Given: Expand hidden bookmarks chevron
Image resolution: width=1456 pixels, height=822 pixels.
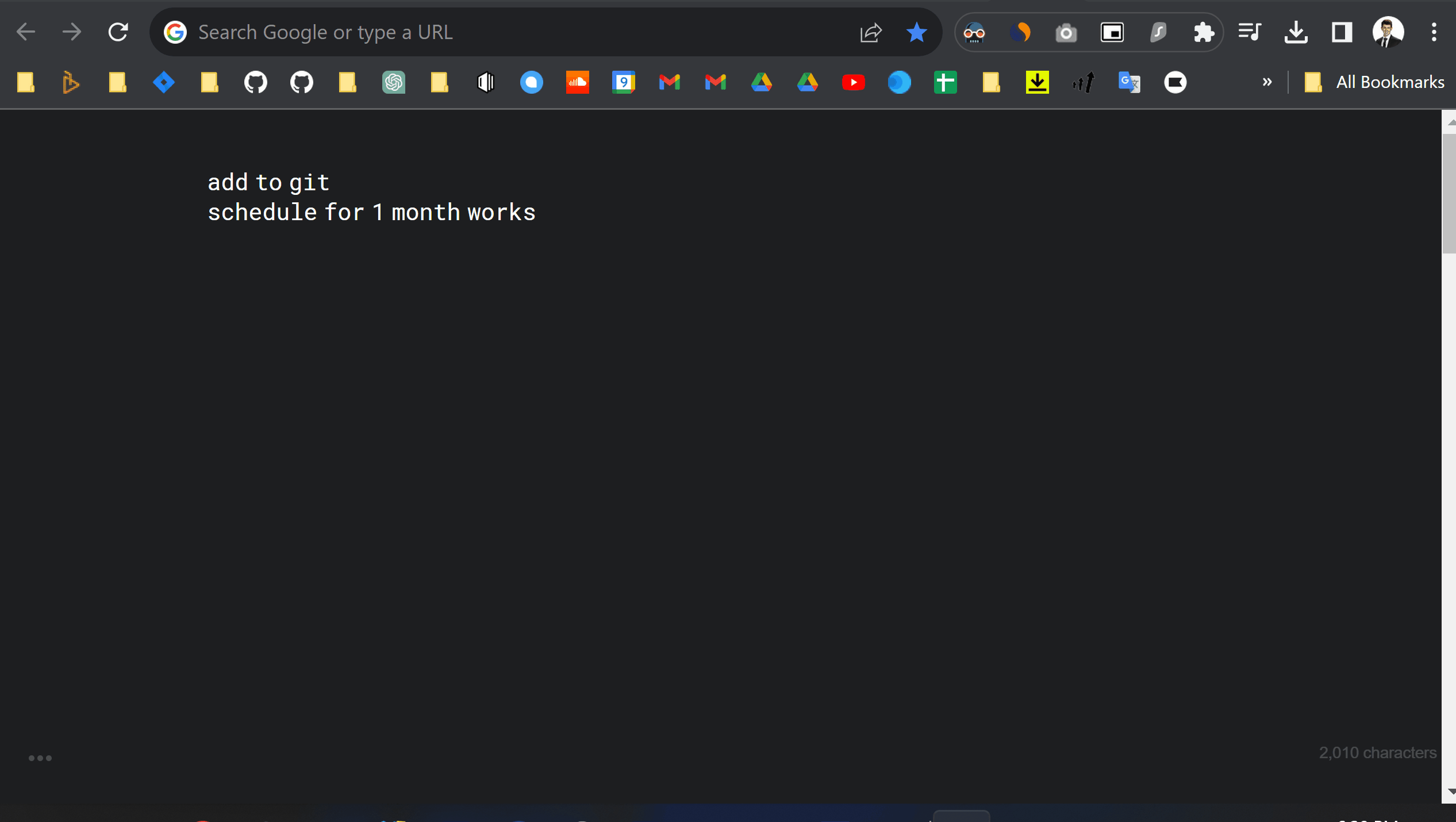Looking at the screenshot, I should 1267,82.
